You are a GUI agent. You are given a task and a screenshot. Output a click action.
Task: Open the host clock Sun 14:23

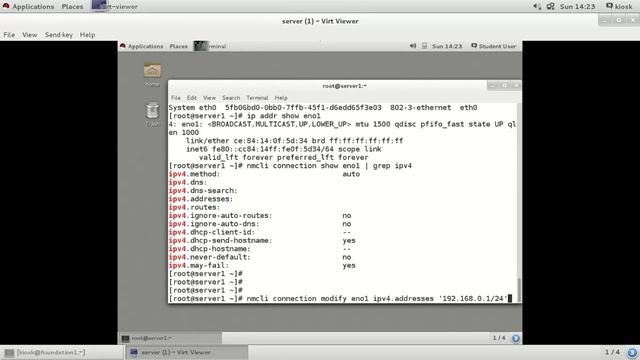[577, 7]
